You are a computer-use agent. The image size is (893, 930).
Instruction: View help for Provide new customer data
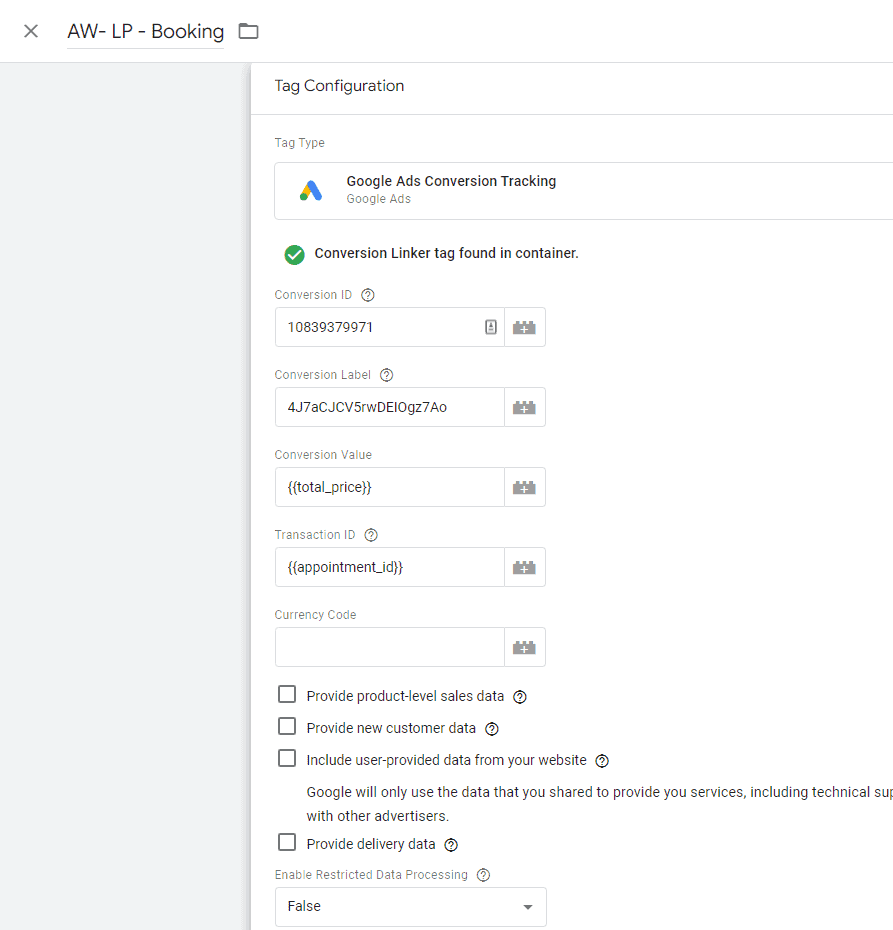click(x=491, y=729)
